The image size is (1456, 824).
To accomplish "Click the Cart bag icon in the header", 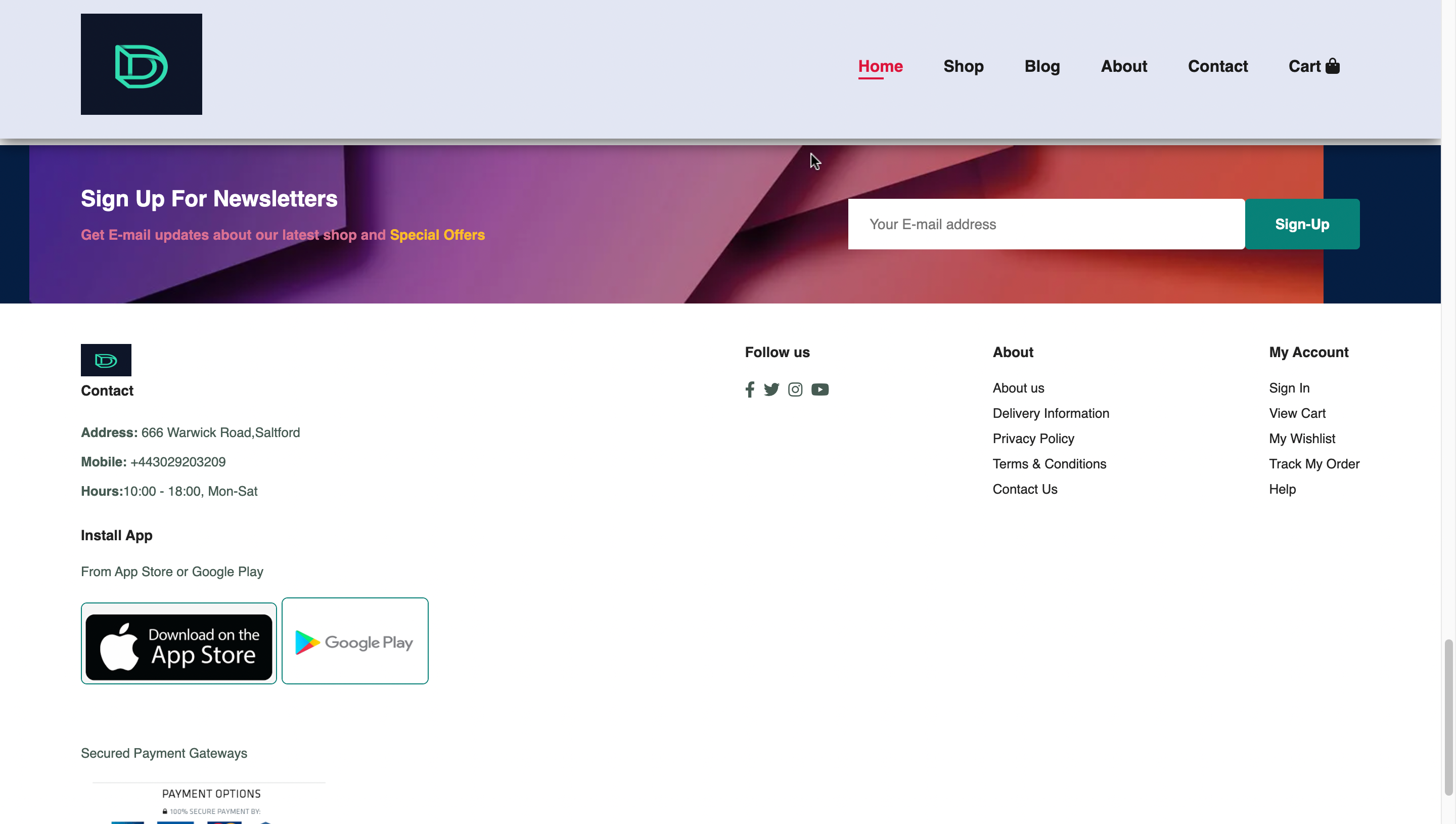I will coord(1333,65).
